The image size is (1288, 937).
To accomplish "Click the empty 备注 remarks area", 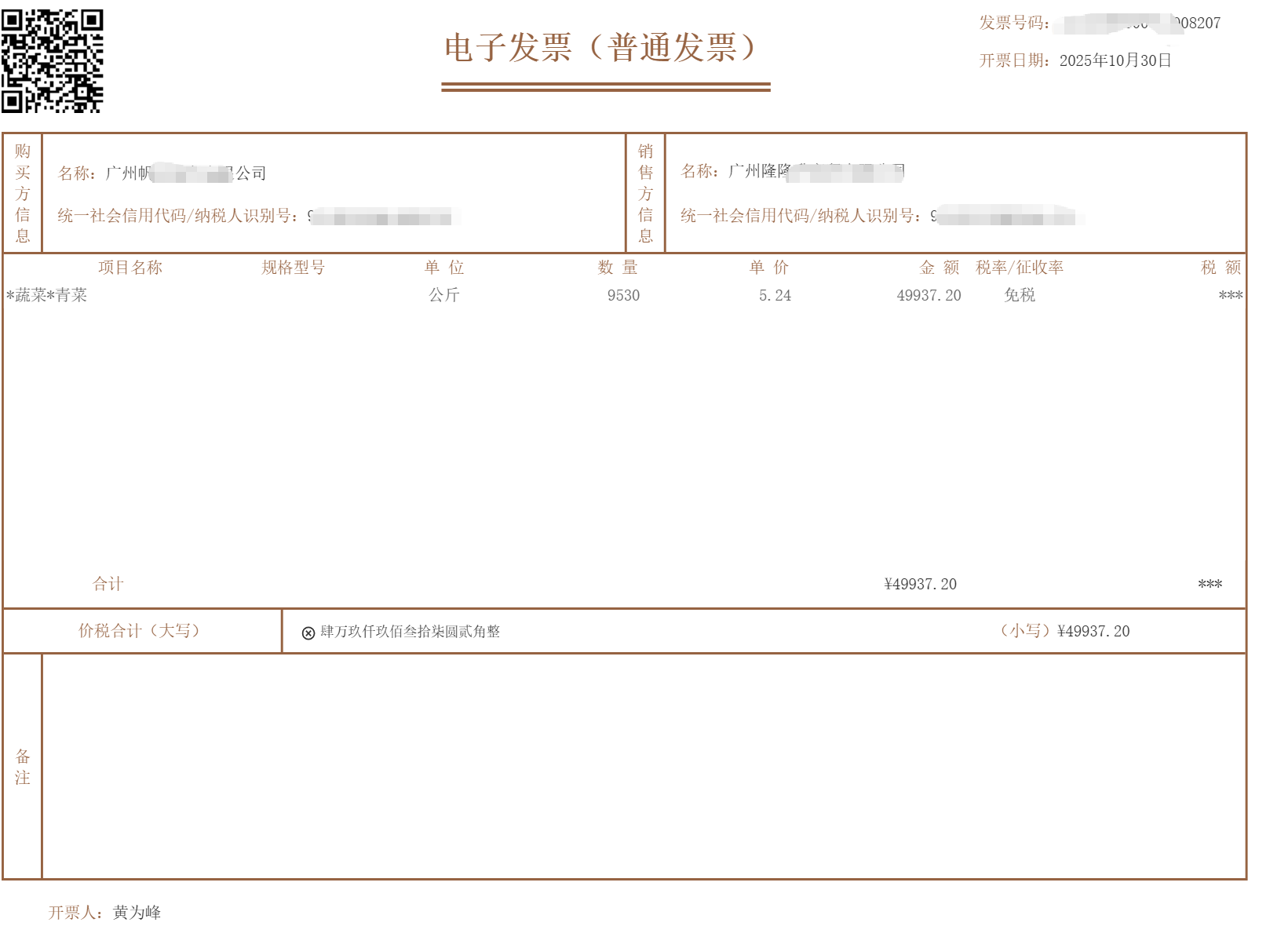I will coord(644,767).
